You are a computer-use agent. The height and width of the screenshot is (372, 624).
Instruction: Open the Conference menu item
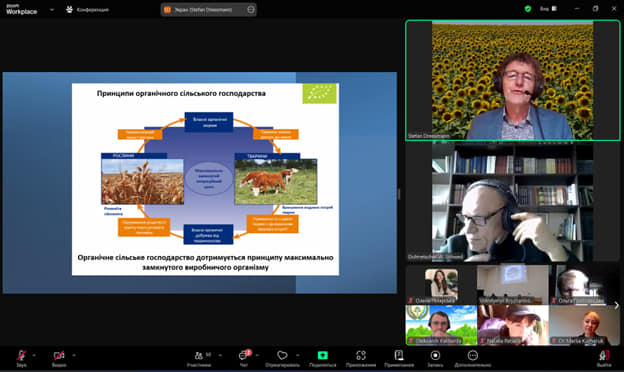click(87, 10)
